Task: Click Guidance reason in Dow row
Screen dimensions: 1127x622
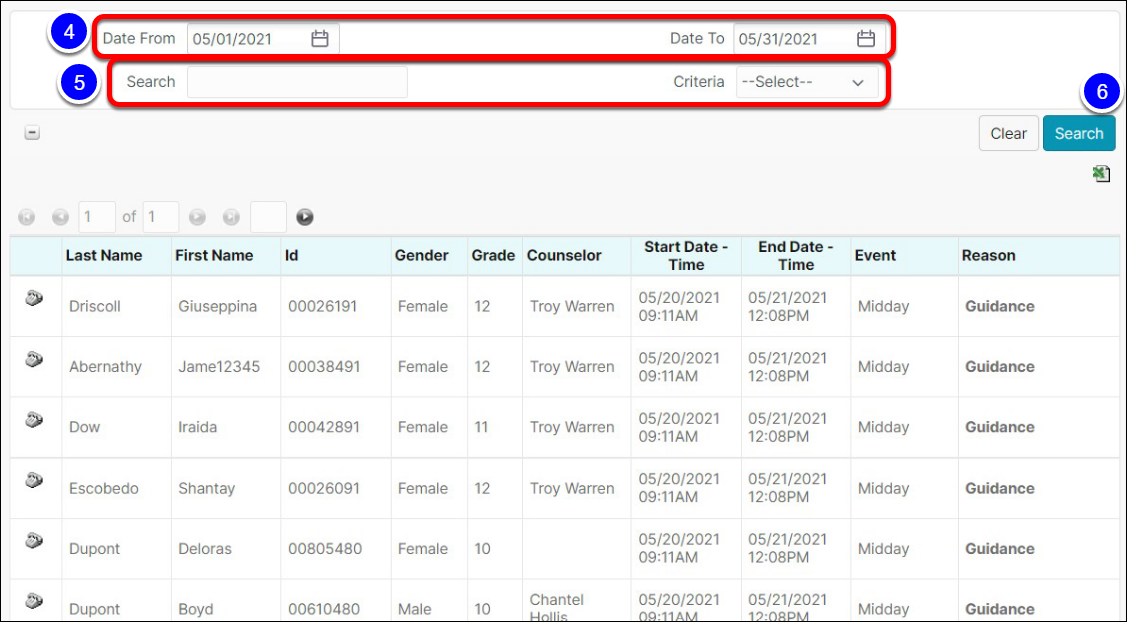Action: (1000, 427)
